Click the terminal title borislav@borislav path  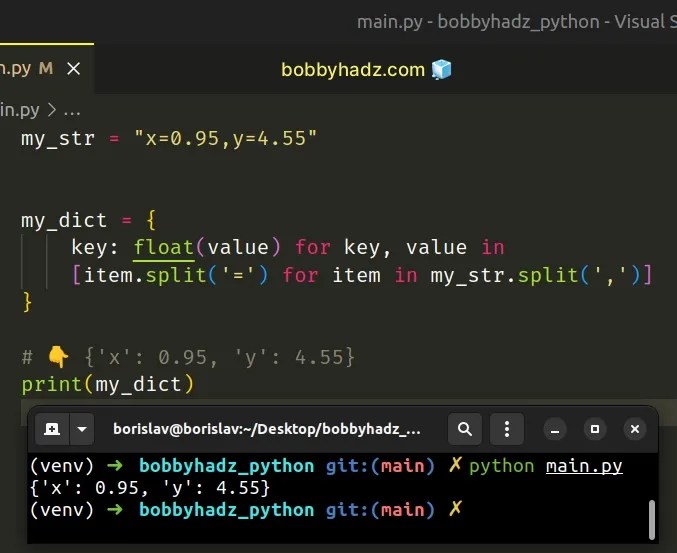pos(266,429)
